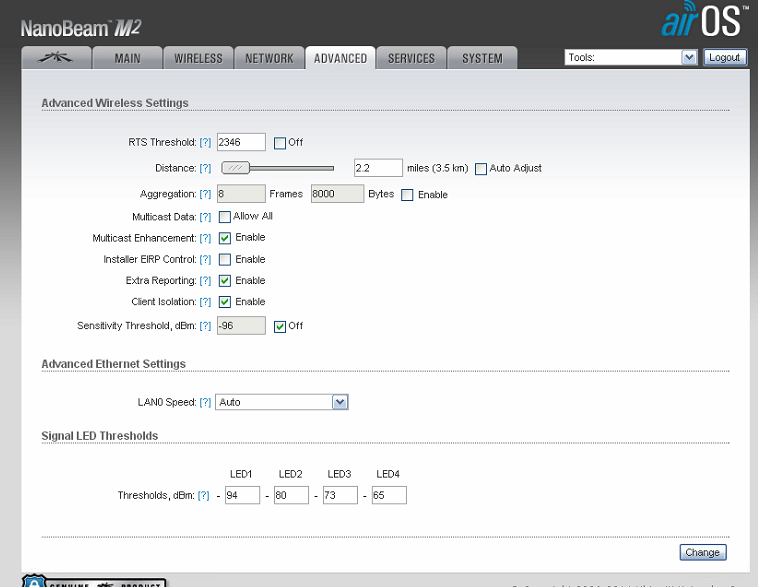Viewport: 758px width, 587px height.
Task: Click the LED1 threshold input field
Action: pos(242,495)
